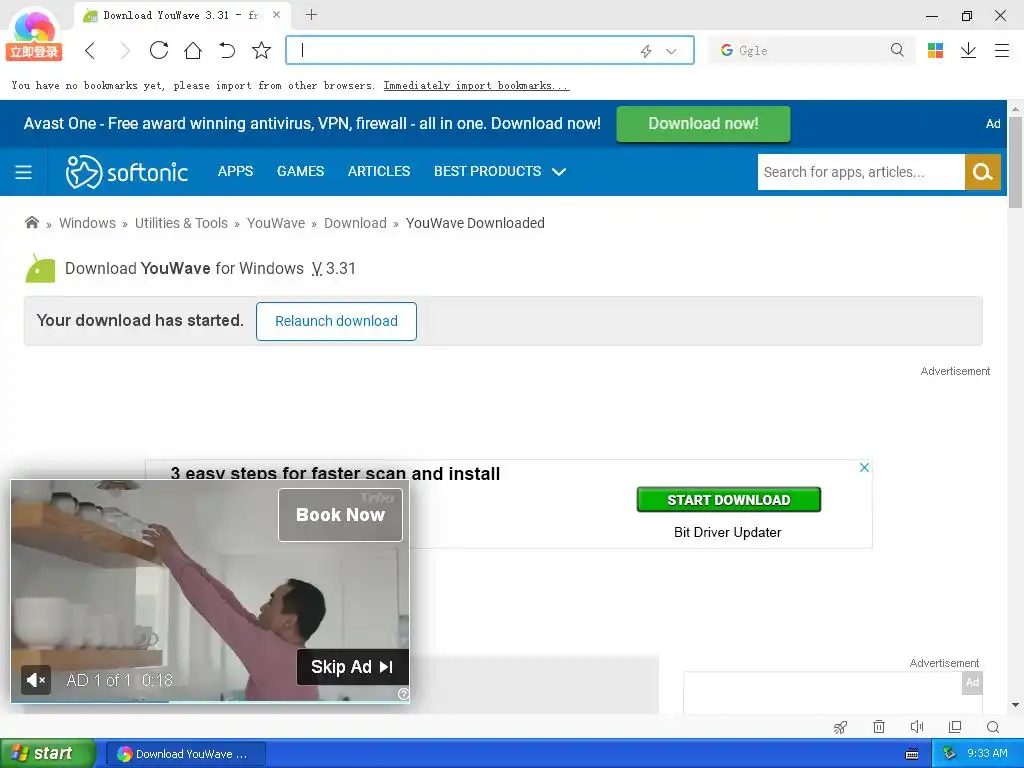The height and width of the screenshot is (768, 1024).
Task: Unmute the video ad speaker icon
Action: (x=35, y=680)
